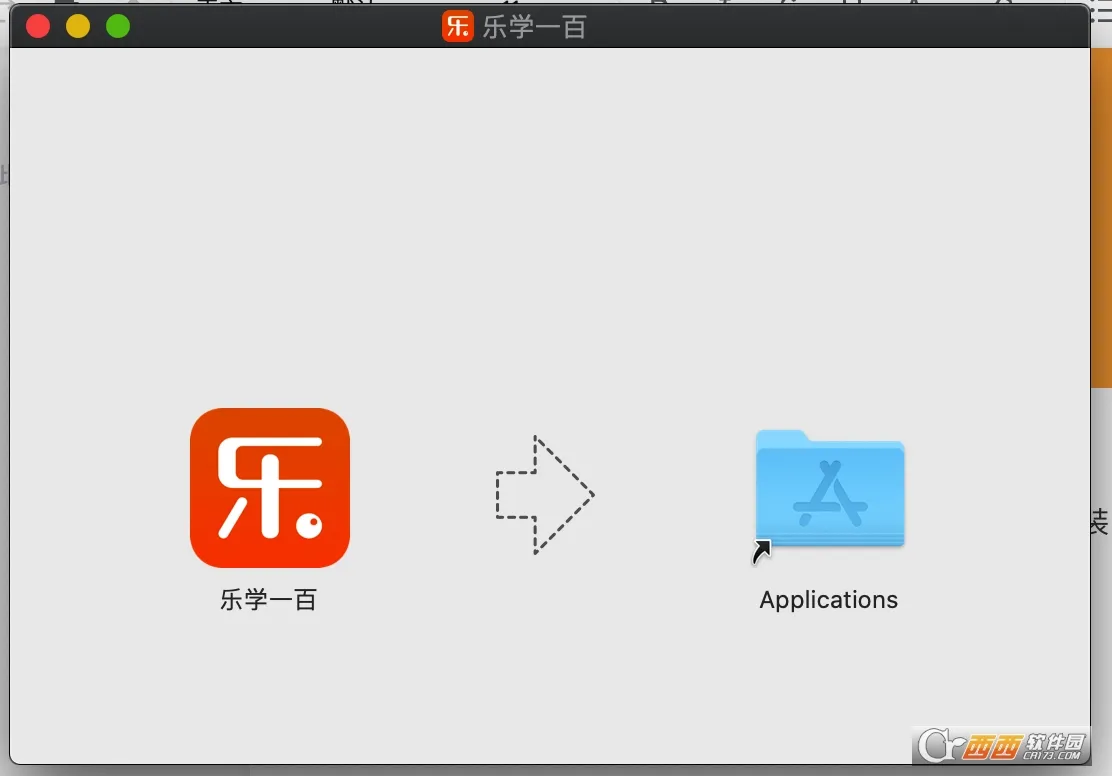Click the dashed arrow graphic
The height and width of the screenshot is (776, 1112).
tap(544, 494)
